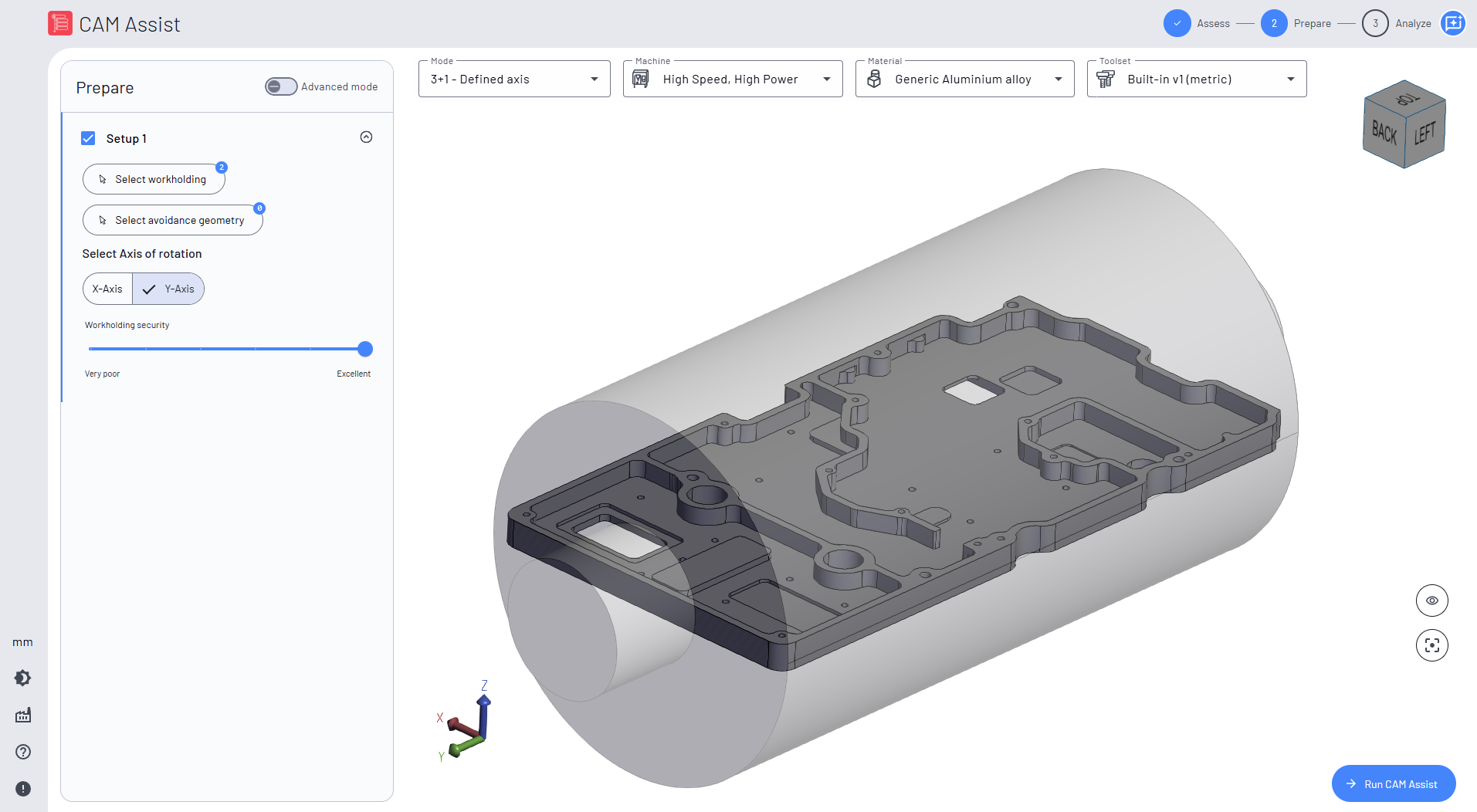Click the Prepare panel heading
Viewport: 1477px width, 812px height.
click(105, 88)
